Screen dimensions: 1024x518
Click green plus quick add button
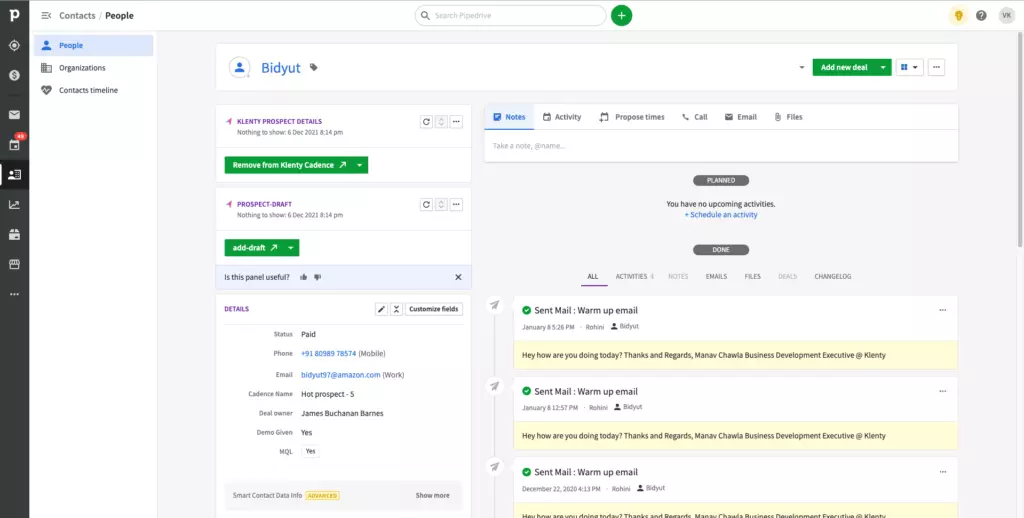pos(621,15)
